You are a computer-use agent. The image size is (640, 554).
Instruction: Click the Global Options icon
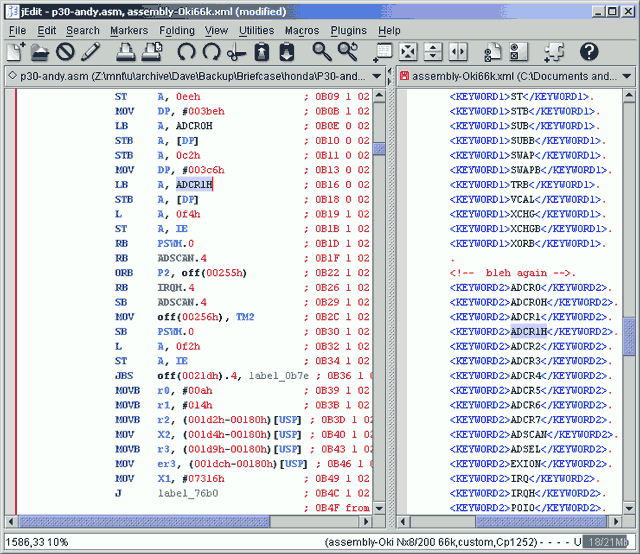(x=519, y=52)
